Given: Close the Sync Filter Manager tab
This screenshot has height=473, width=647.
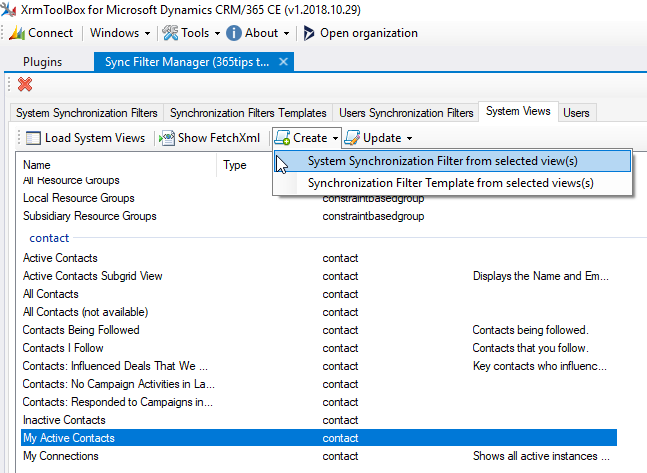Looking at the screenshot, I should click(x=284, y=62).
